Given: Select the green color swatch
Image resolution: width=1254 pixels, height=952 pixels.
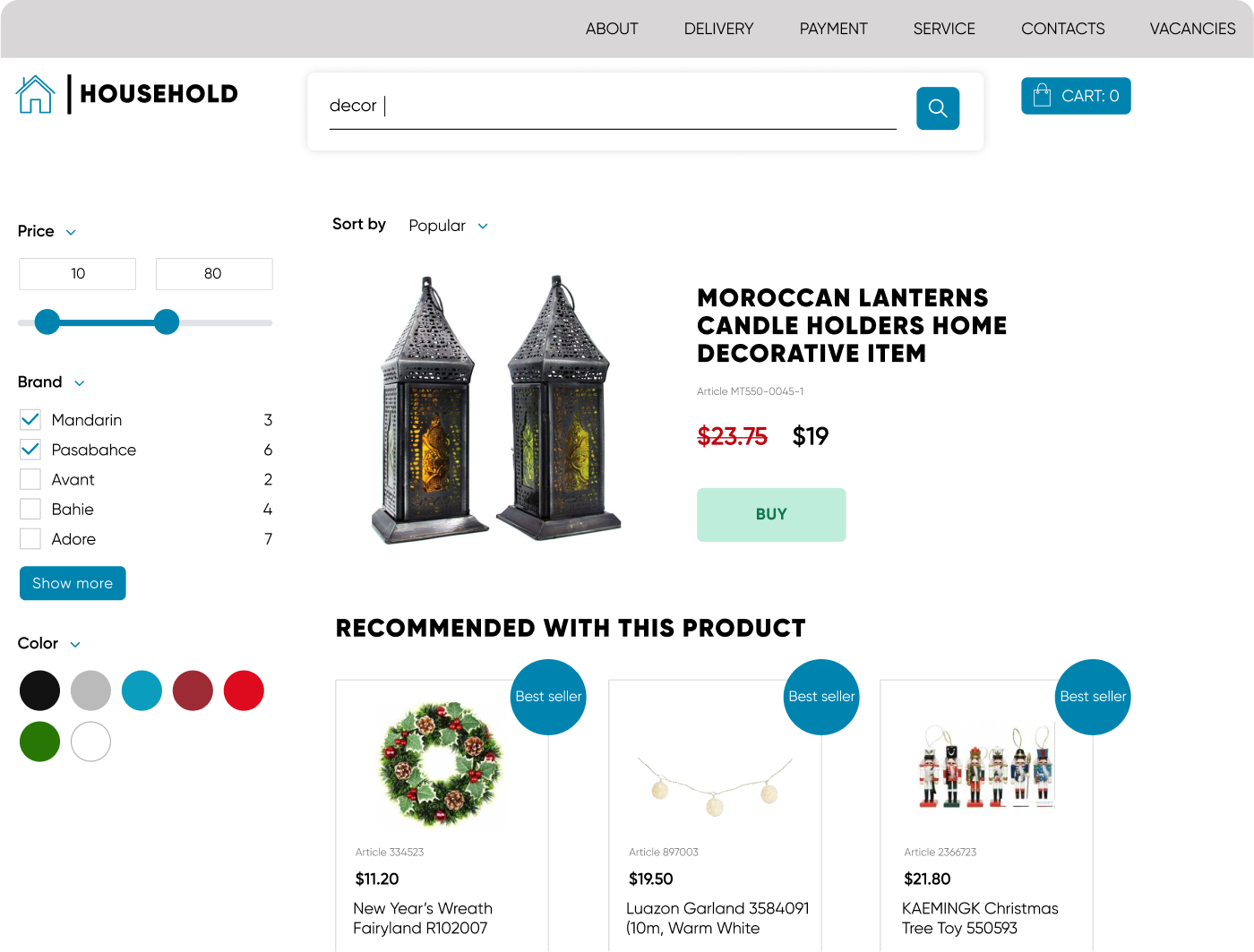Looking at the screenshot, I should coord(39,742).
